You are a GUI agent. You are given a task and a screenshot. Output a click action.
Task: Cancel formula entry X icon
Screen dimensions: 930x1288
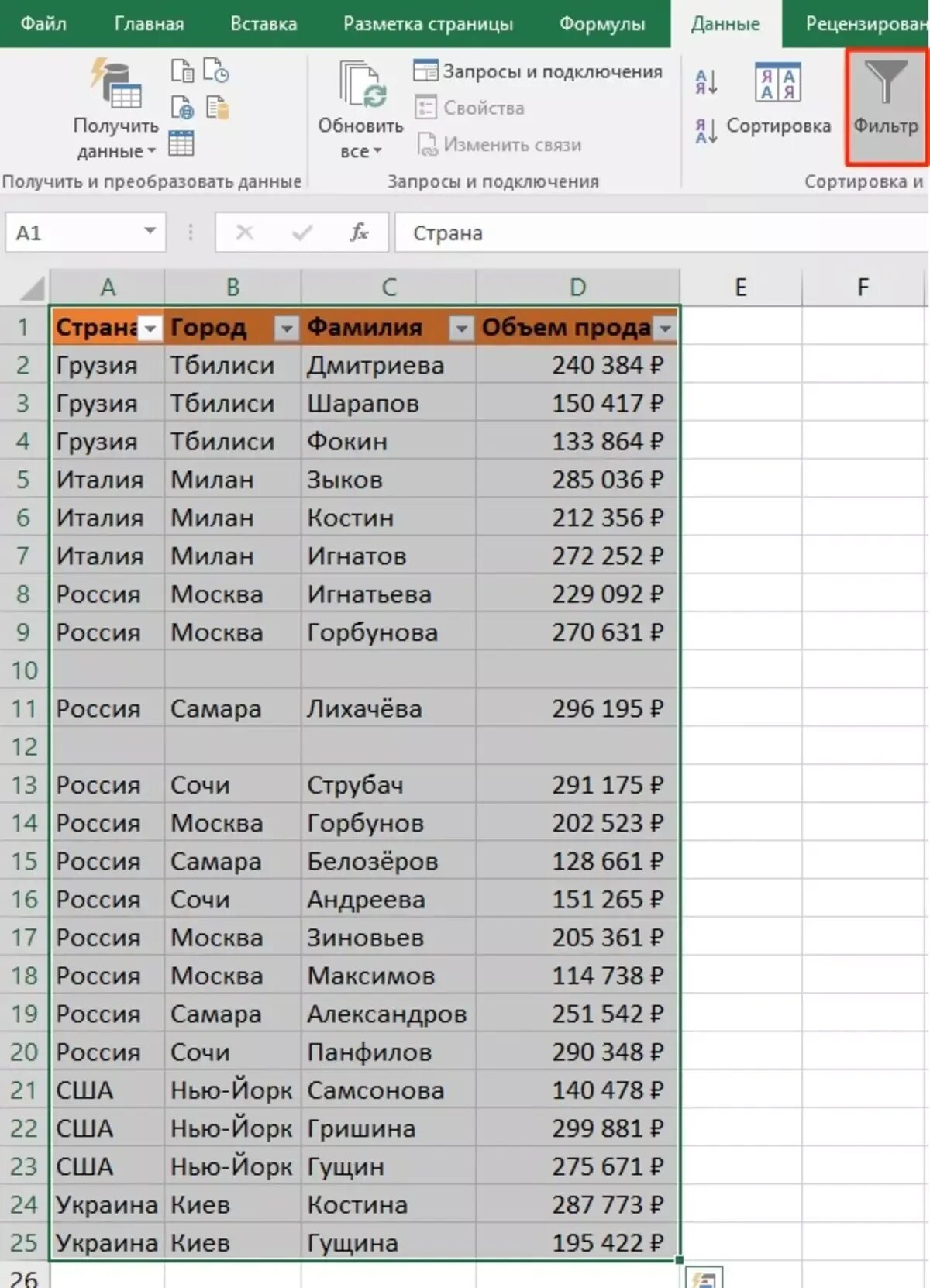tap(244, 232)
